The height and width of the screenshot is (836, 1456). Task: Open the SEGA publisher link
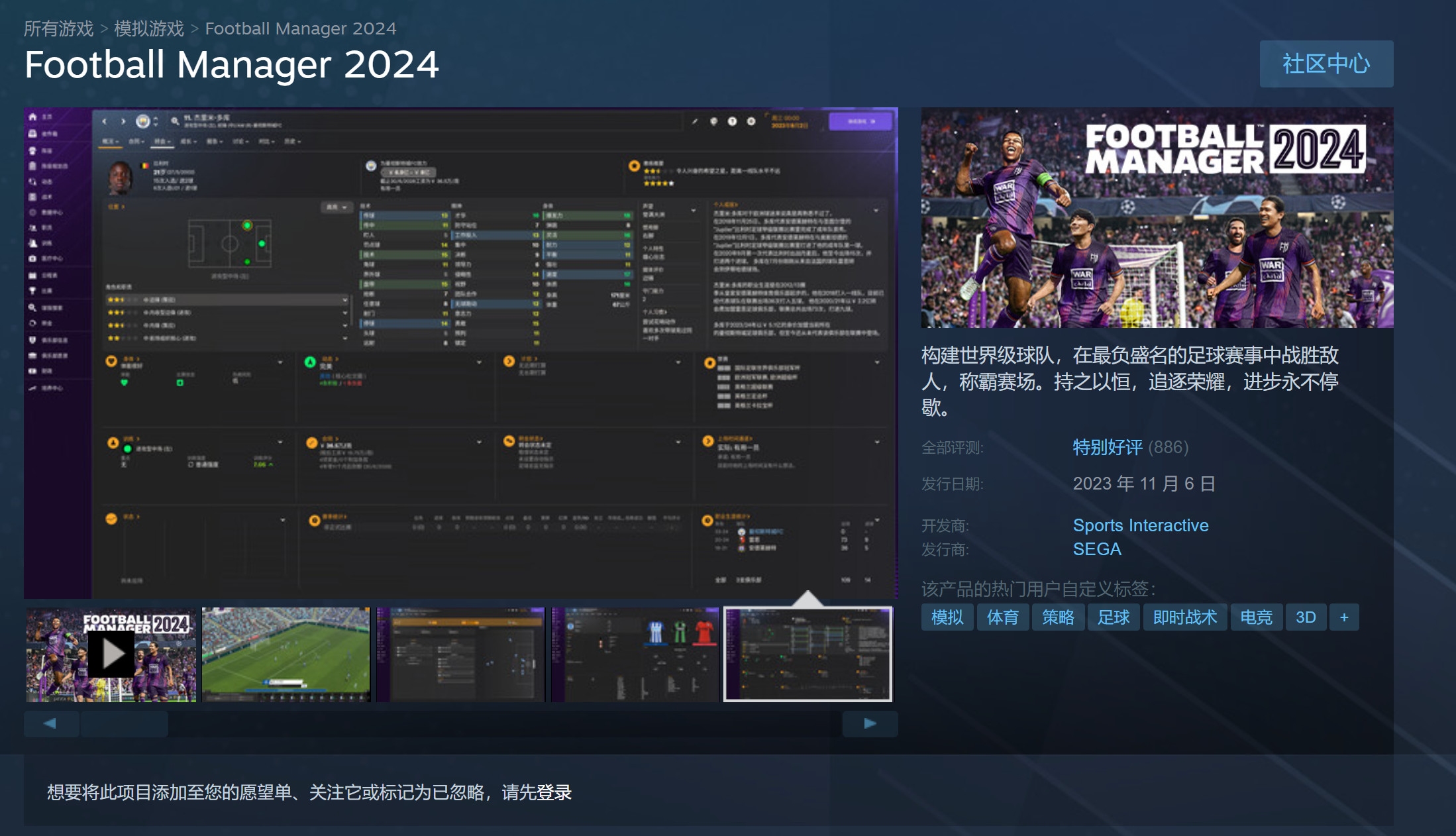1096,549
